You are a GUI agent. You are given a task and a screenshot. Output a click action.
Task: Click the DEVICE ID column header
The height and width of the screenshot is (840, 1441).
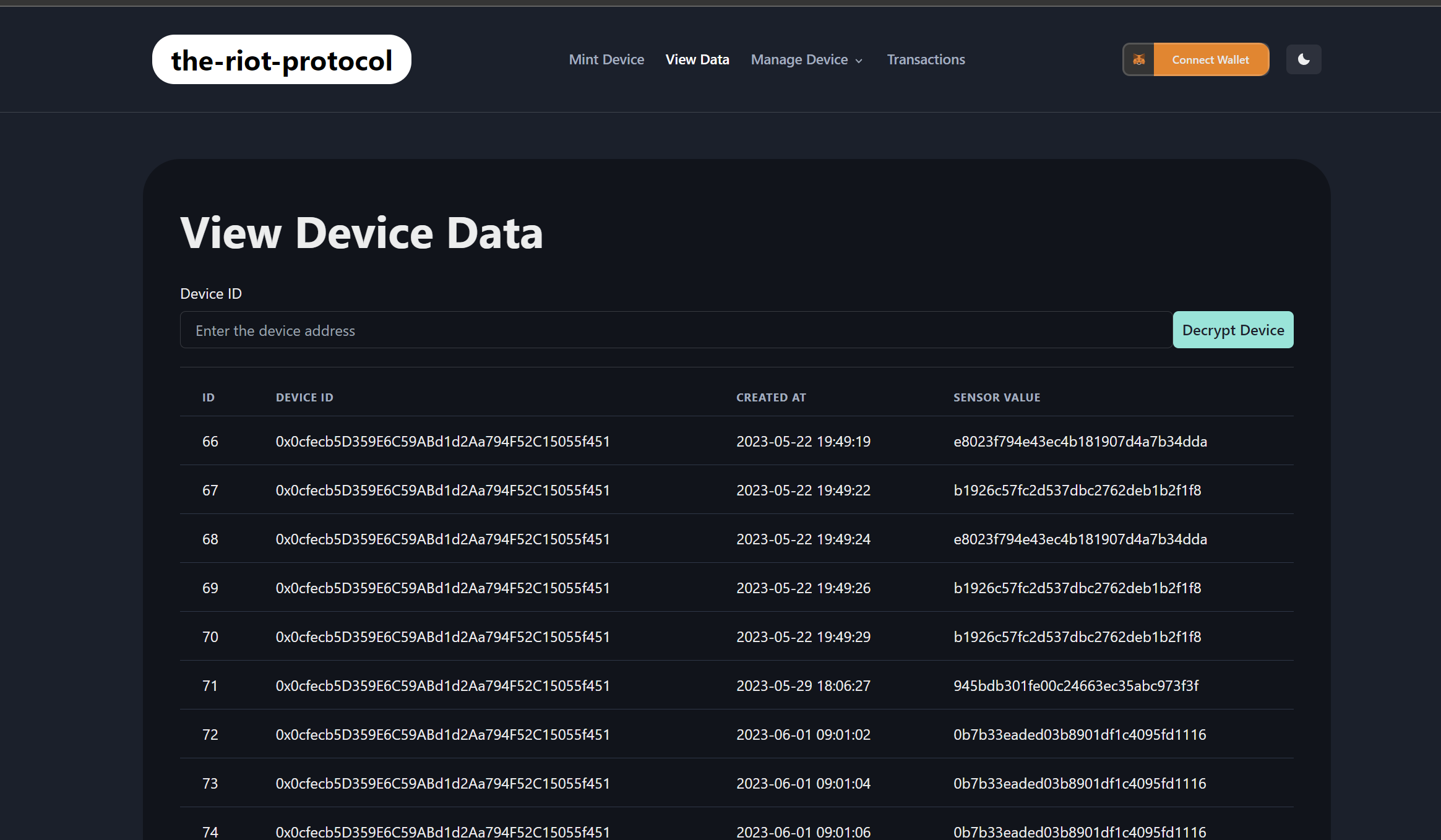(x=304, y=397)
